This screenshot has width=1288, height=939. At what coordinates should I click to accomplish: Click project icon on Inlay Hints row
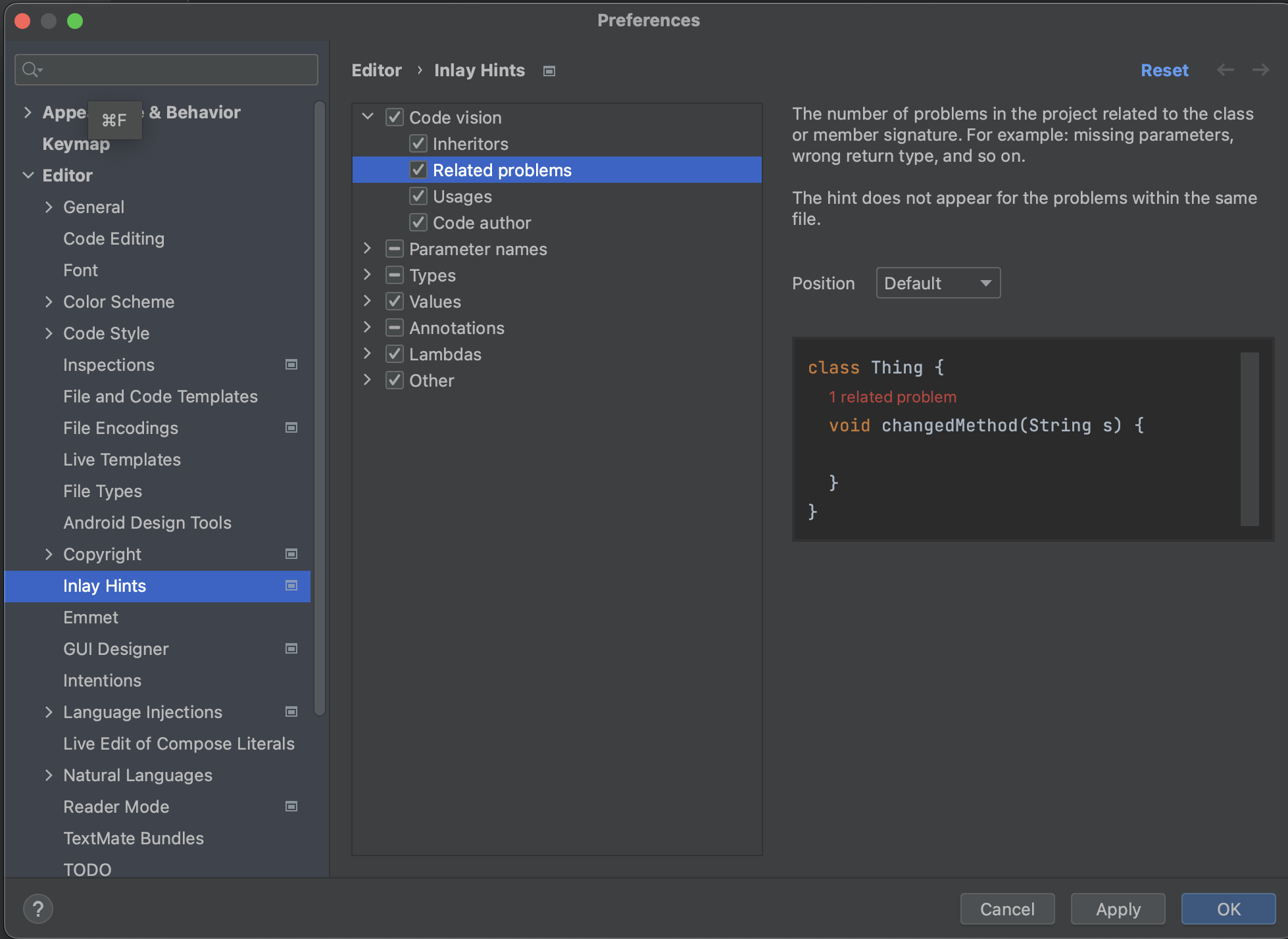click(x=291, y=585)
